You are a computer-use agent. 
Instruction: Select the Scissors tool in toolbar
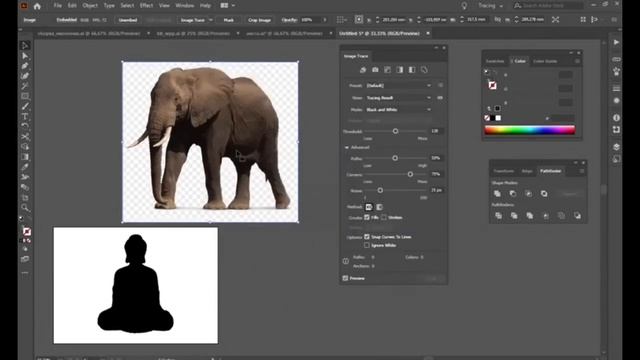(25, 137)
